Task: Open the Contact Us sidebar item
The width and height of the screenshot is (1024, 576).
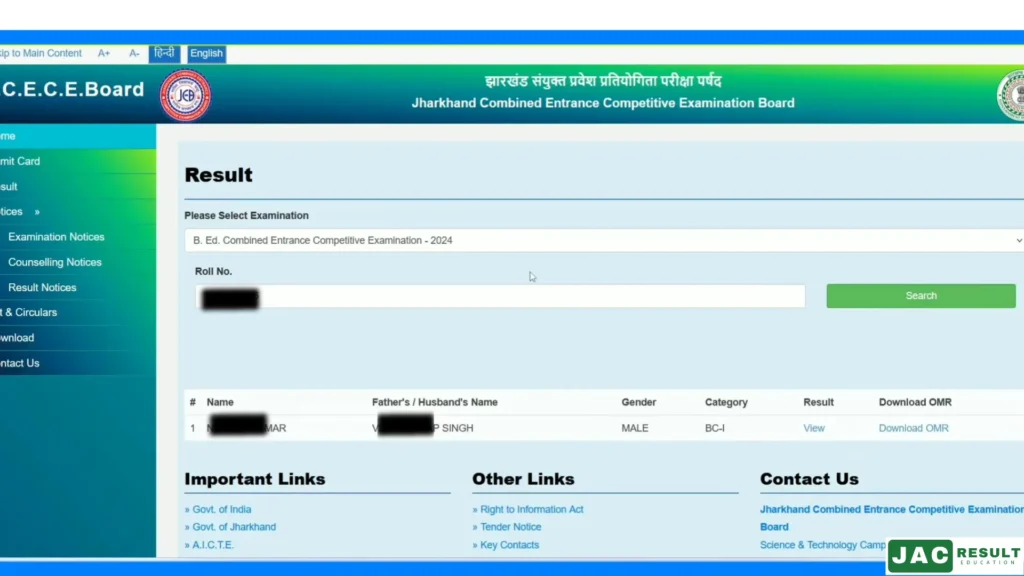Action: point(78,363)
